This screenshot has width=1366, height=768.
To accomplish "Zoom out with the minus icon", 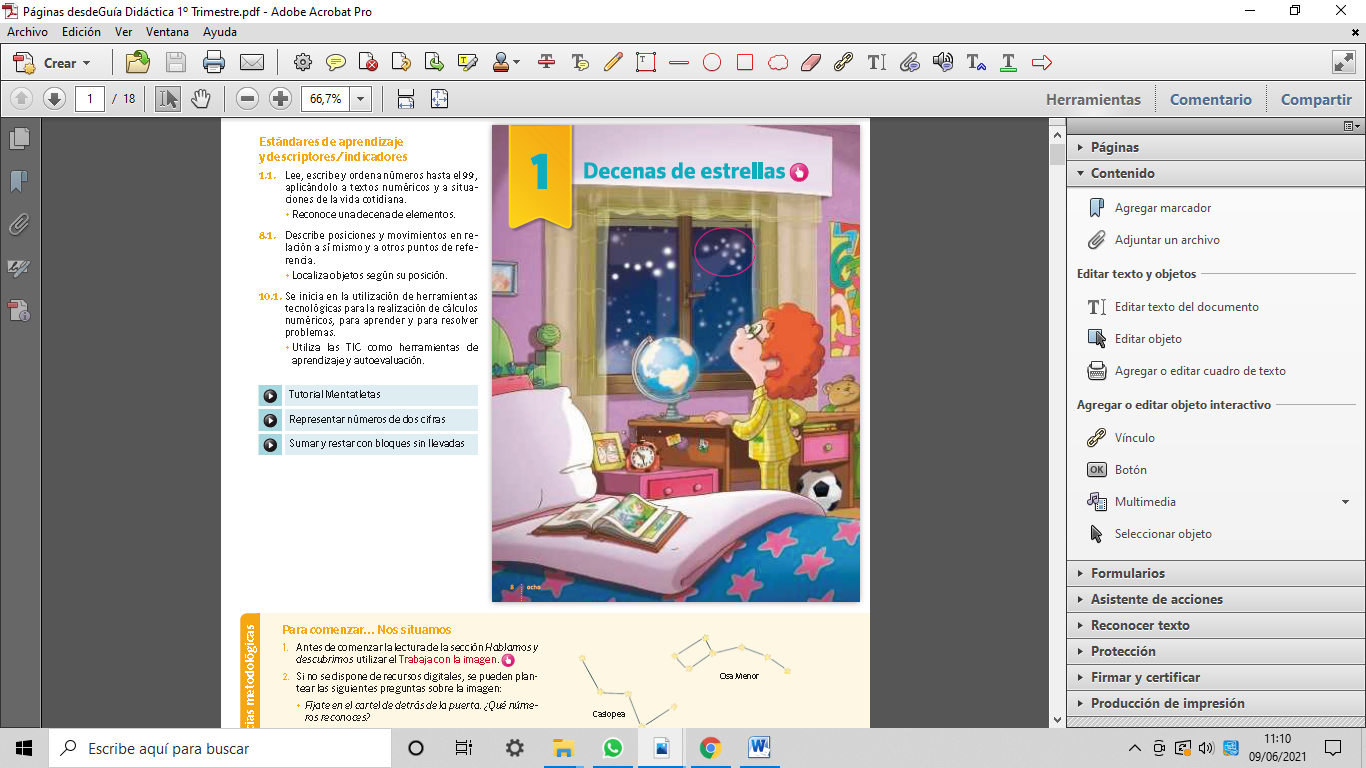I will click(x=246, y=98).
